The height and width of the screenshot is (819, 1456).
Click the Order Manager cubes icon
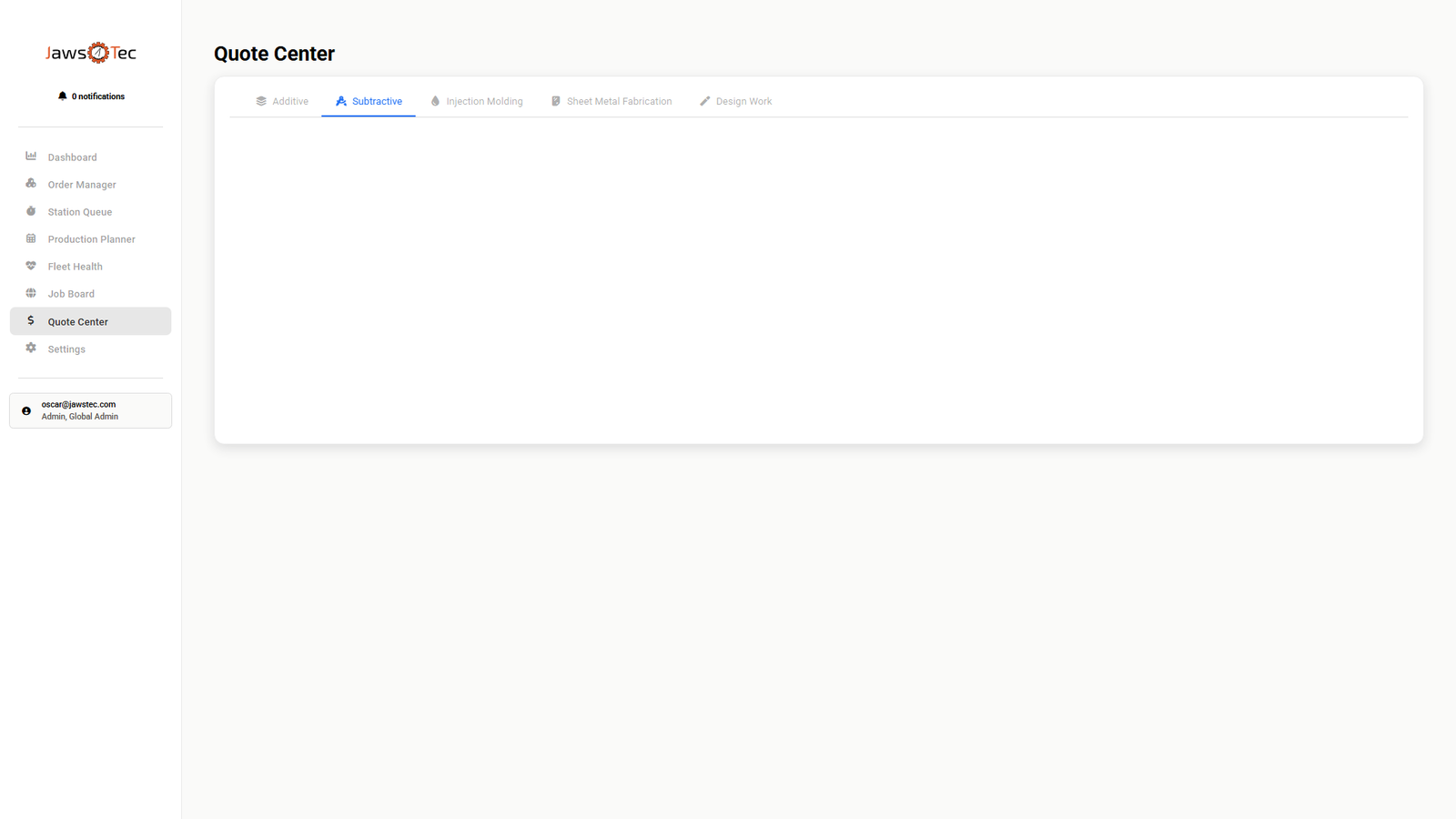[31, 184]
